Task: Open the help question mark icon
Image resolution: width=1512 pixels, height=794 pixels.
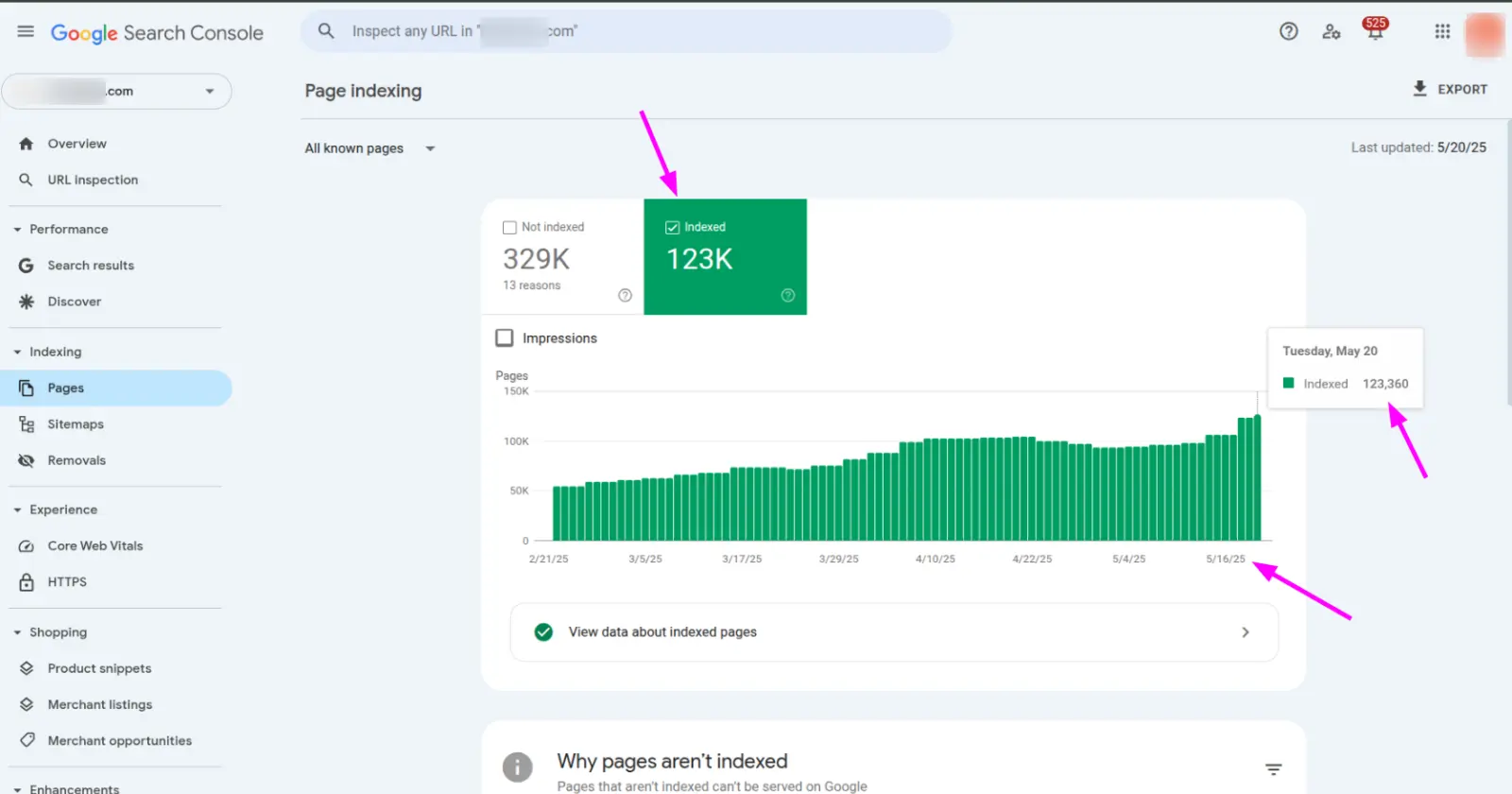Action: click(x=1289, y=31)
